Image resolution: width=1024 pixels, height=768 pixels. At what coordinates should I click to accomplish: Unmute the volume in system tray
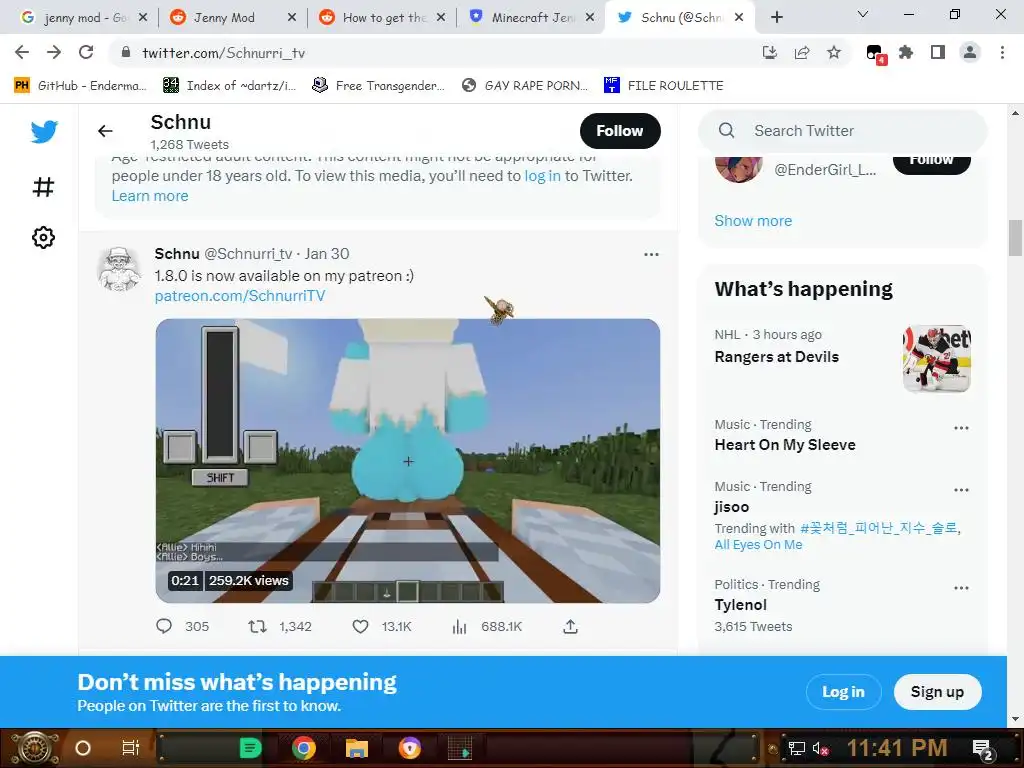(x=821, y=748)
